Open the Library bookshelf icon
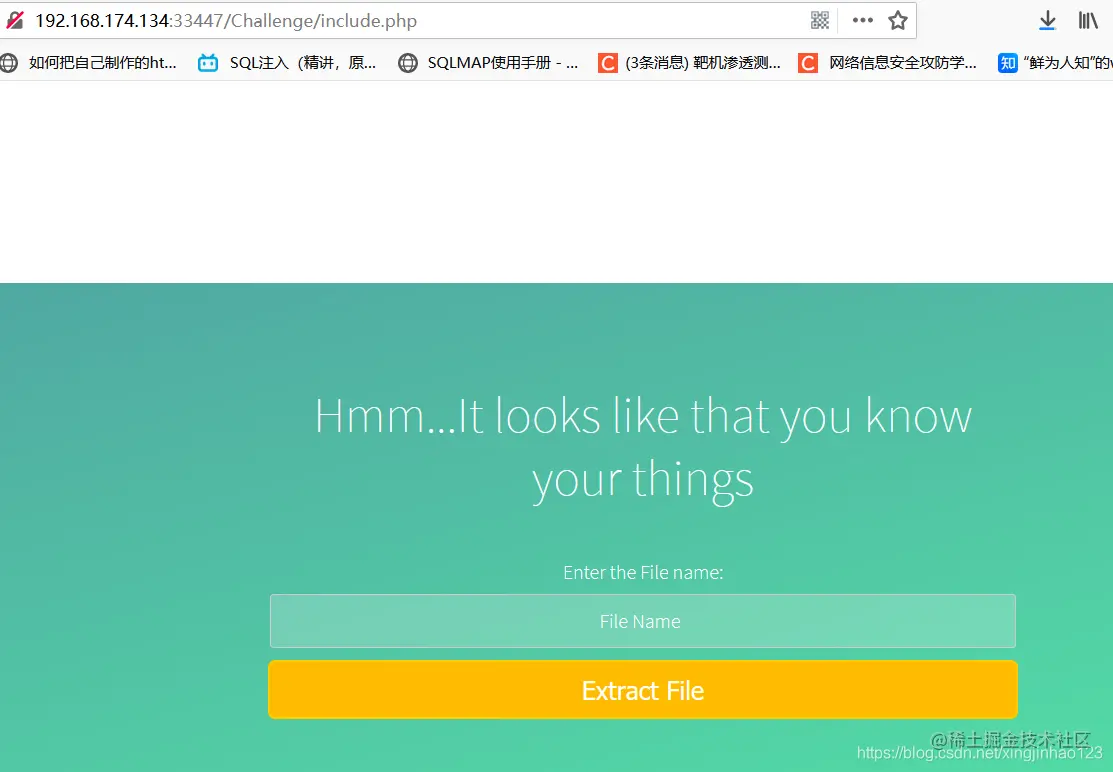Screen dimensions: 1113x772 coord(1088,21)
